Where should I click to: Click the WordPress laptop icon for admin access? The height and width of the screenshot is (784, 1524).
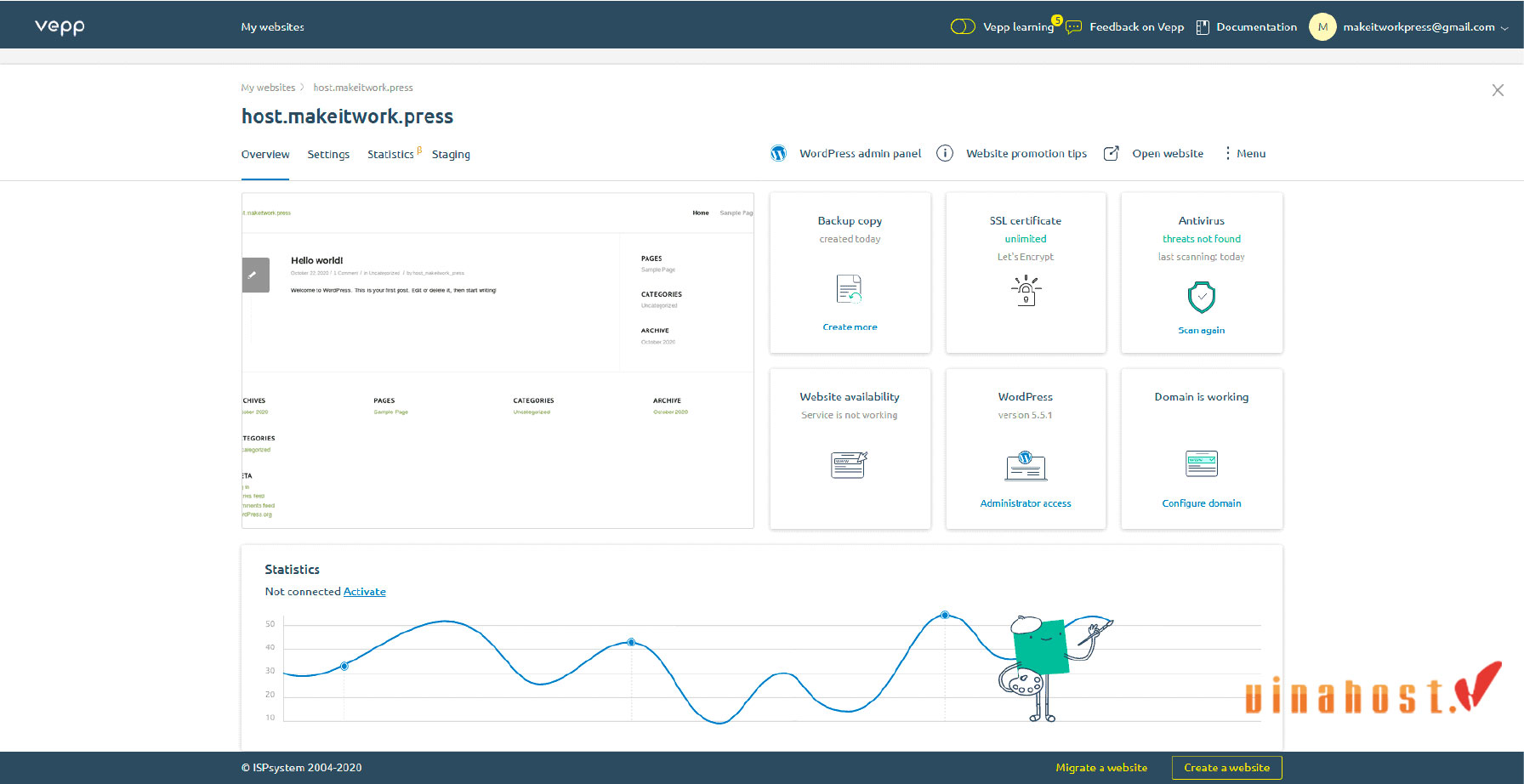pyautogui.click(x=1026, y=465)
